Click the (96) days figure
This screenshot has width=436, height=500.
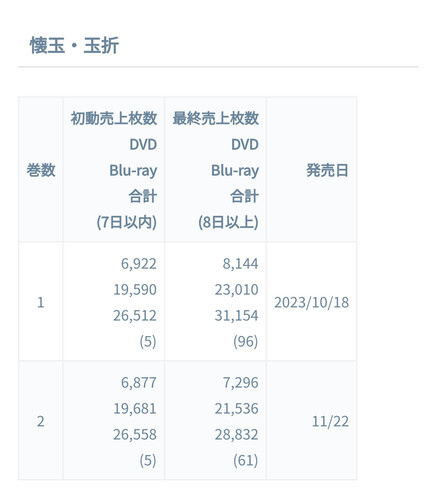pos(246,341)
